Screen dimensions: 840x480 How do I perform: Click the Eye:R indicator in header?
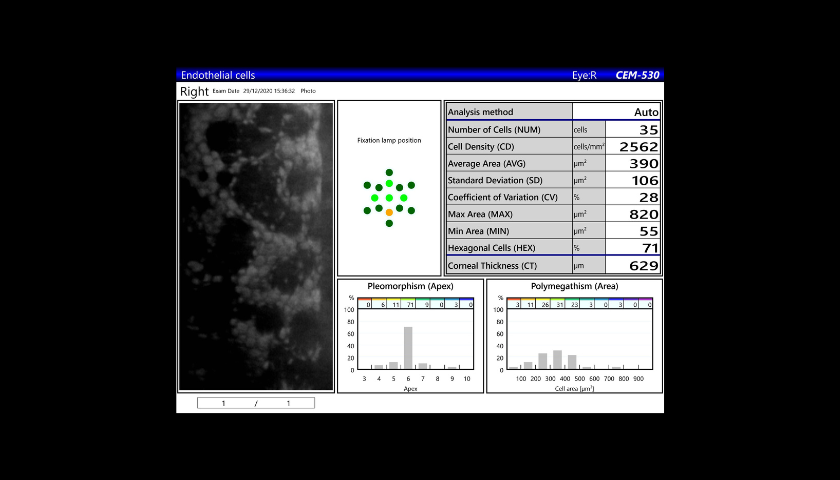[584, 75]
